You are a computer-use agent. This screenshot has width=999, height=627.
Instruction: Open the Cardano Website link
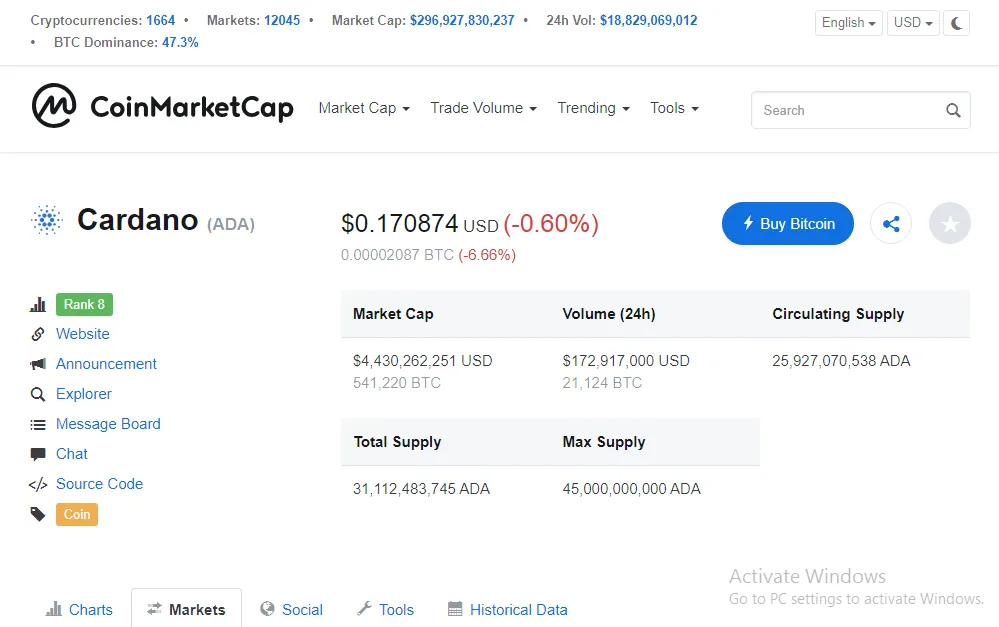(x=83, y=334)
